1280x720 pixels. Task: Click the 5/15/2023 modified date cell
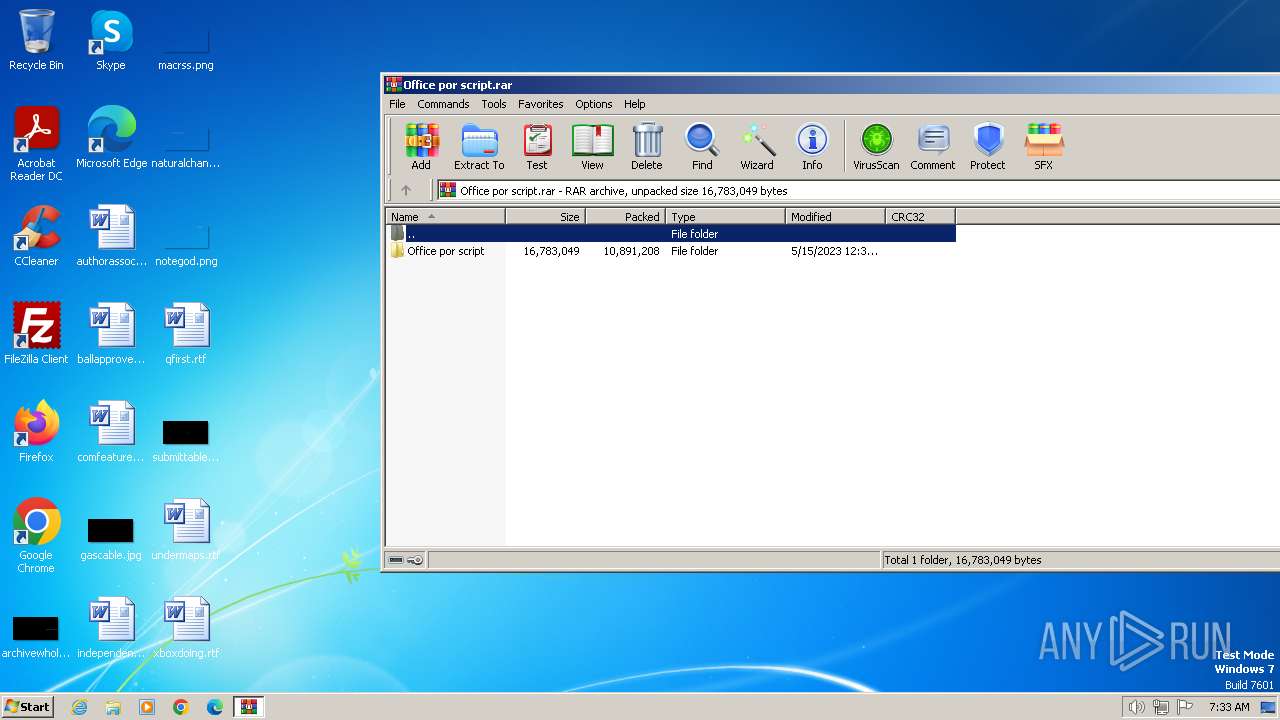pos(834,251)
